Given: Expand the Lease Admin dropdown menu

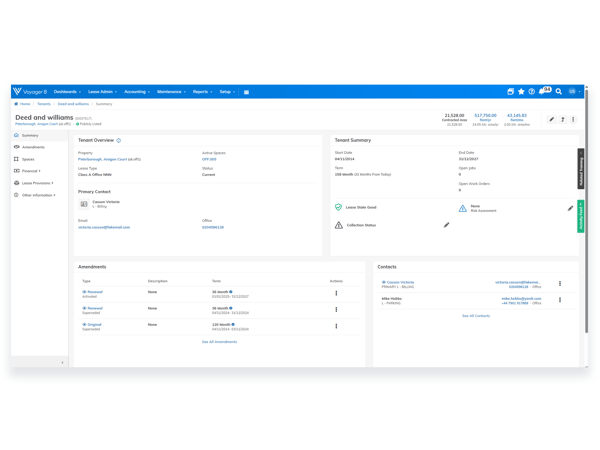Looking at the screenshot, I should coord(102,92).
